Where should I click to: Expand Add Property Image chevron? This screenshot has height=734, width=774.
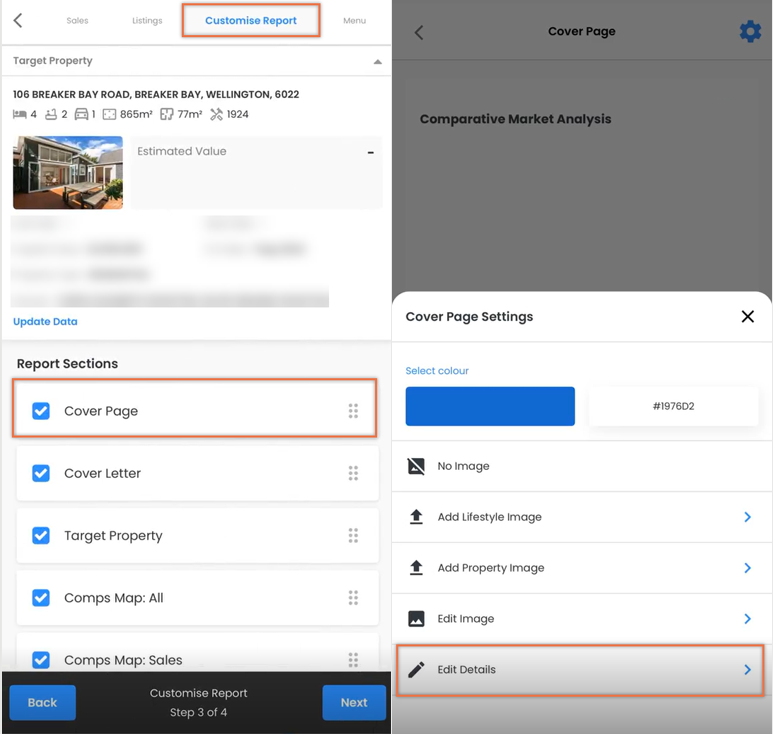pyautogui.click(x=747, y=568)
